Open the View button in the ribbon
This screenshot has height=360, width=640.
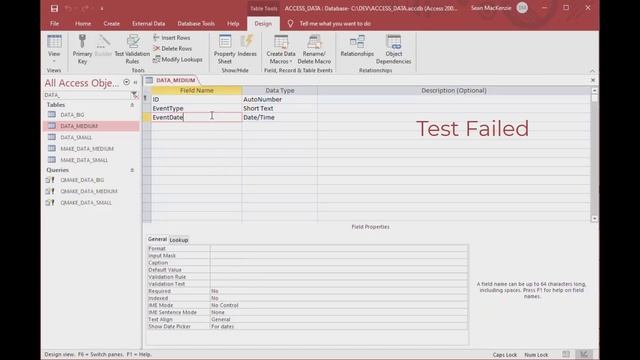tap(54, 49)
